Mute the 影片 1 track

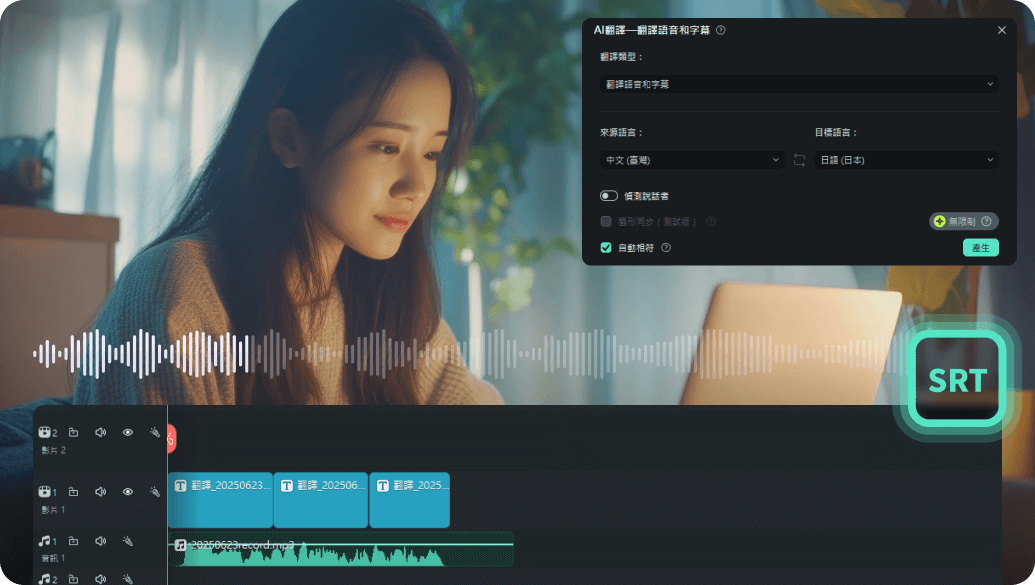tap(100, 492)
